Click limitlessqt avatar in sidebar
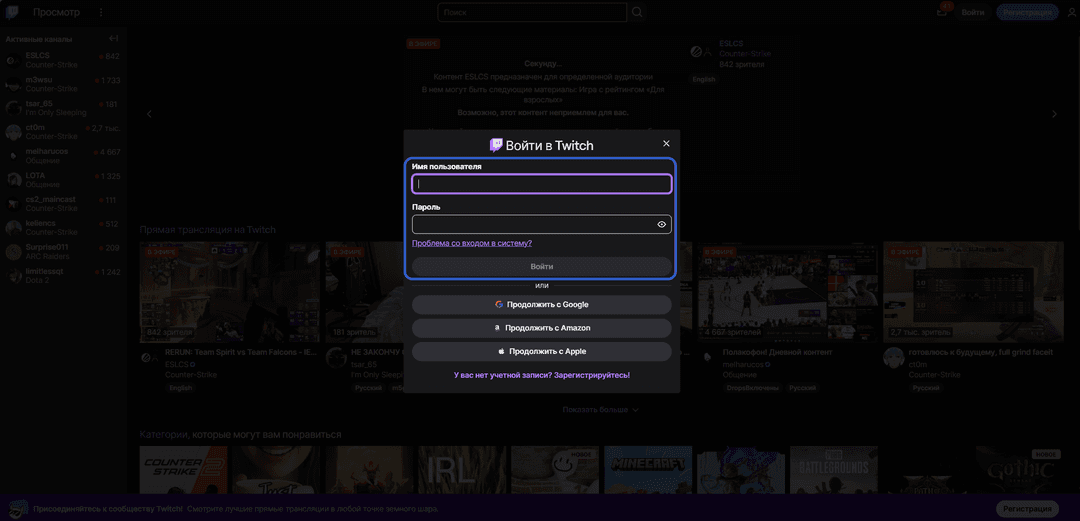This screenshot has height=521, width=1080. click(12, 276)
